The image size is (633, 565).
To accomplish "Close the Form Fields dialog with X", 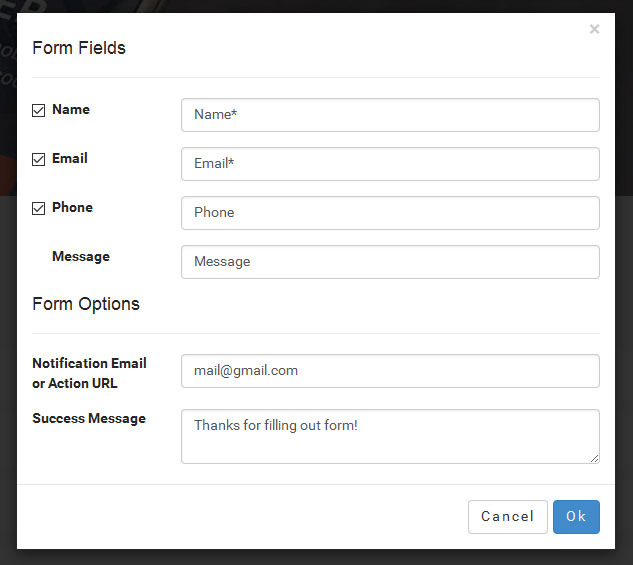I will pos(594,29).
